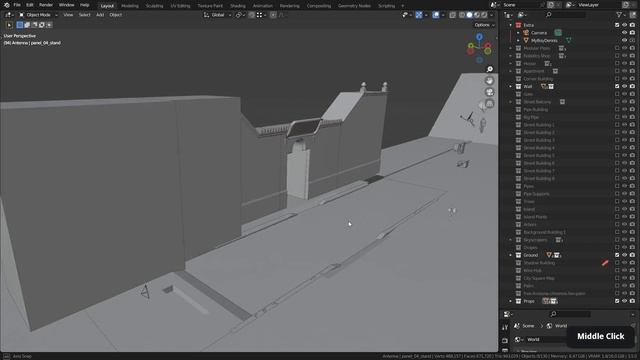Collapse the Extra collection
This screenshot has height=360, width=640.
click(x=510, y=25)
